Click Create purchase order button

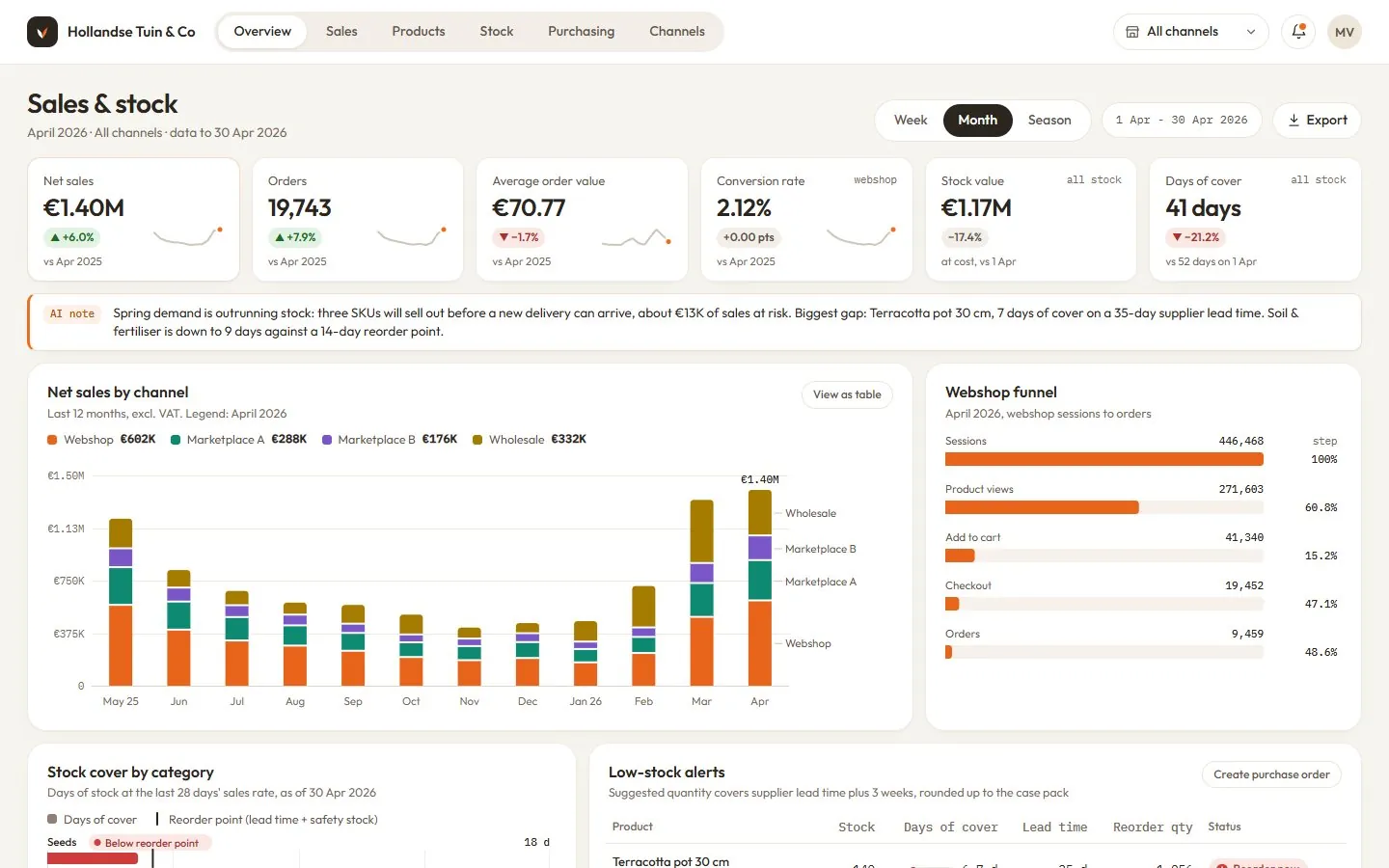click(1271, 774)
